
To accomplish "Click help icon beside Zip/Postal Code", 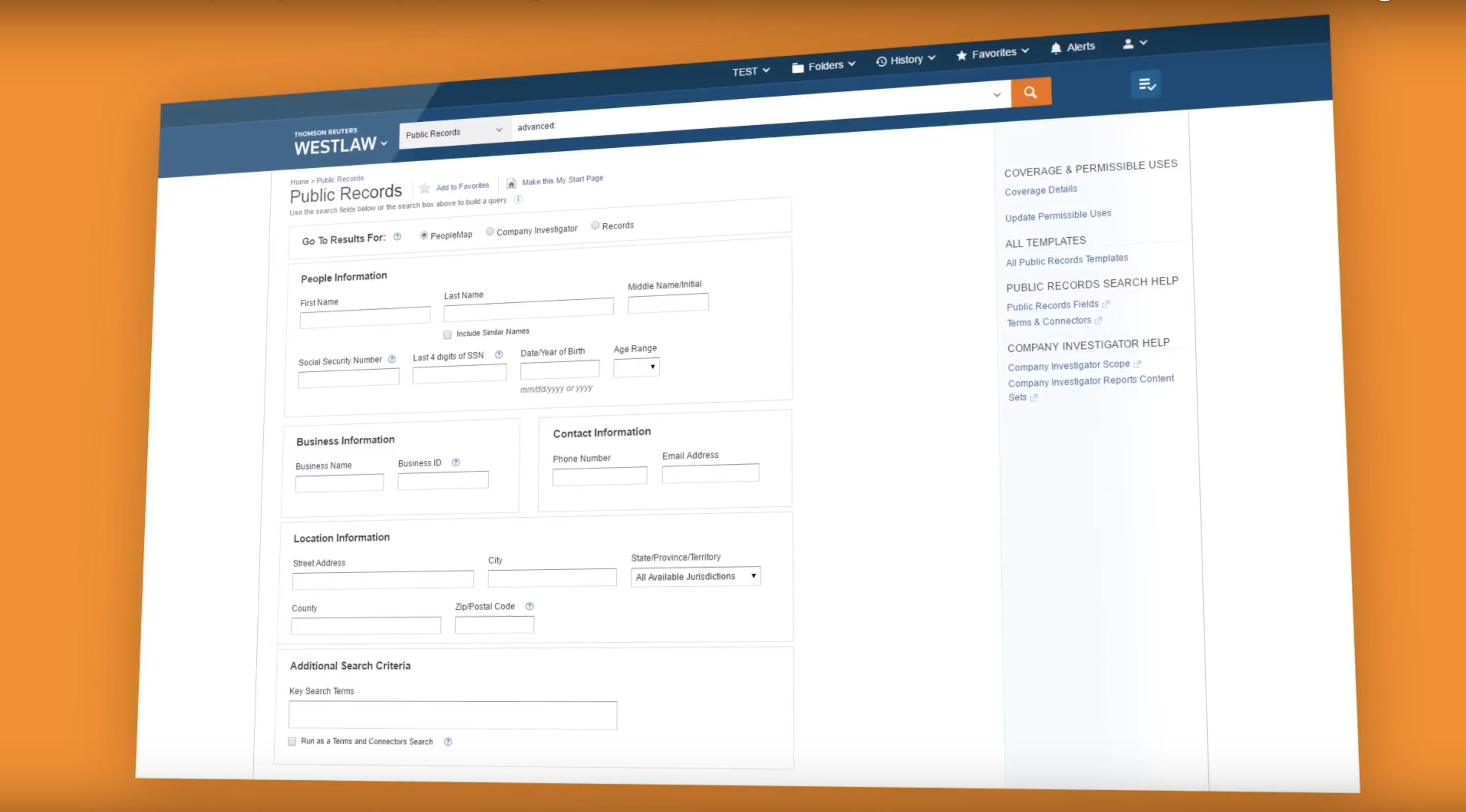I will coord(529,606).
